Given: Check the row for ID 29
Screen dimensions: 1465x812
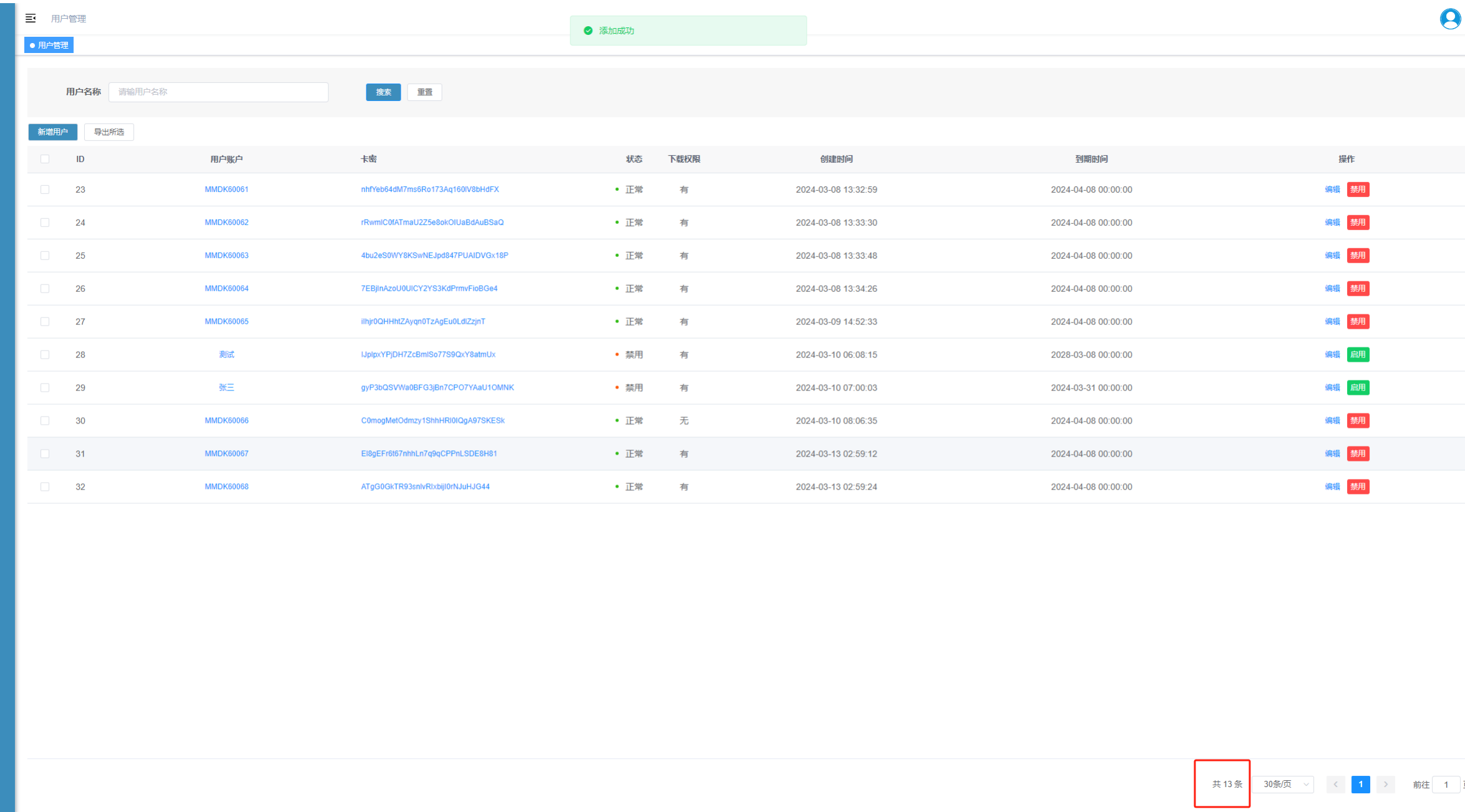Looking at the screenshot, I should click(45, 388).
